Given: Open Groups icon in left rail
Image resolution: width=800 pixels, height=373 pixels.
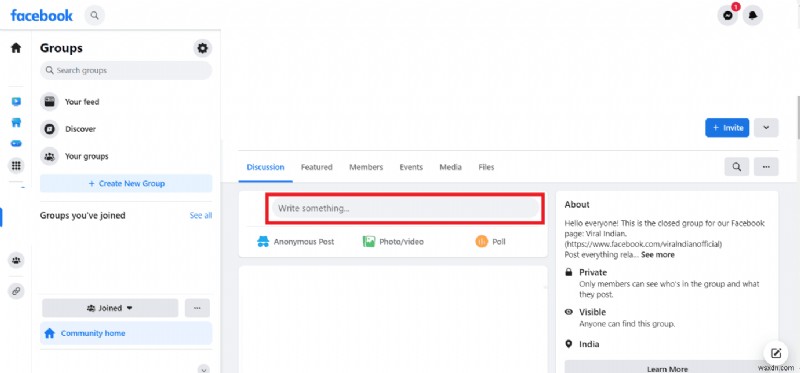Looking at the screenshot, I should 16,261.
